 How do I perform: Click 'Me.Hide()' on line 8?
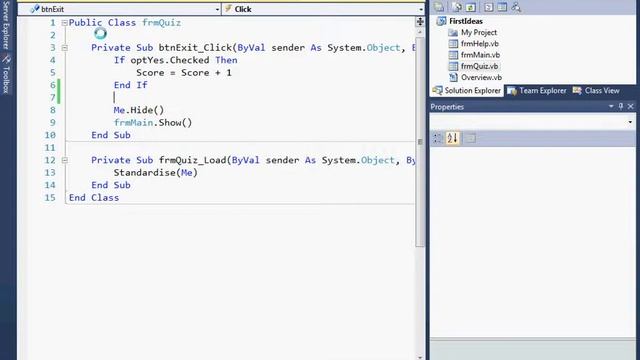139,110
